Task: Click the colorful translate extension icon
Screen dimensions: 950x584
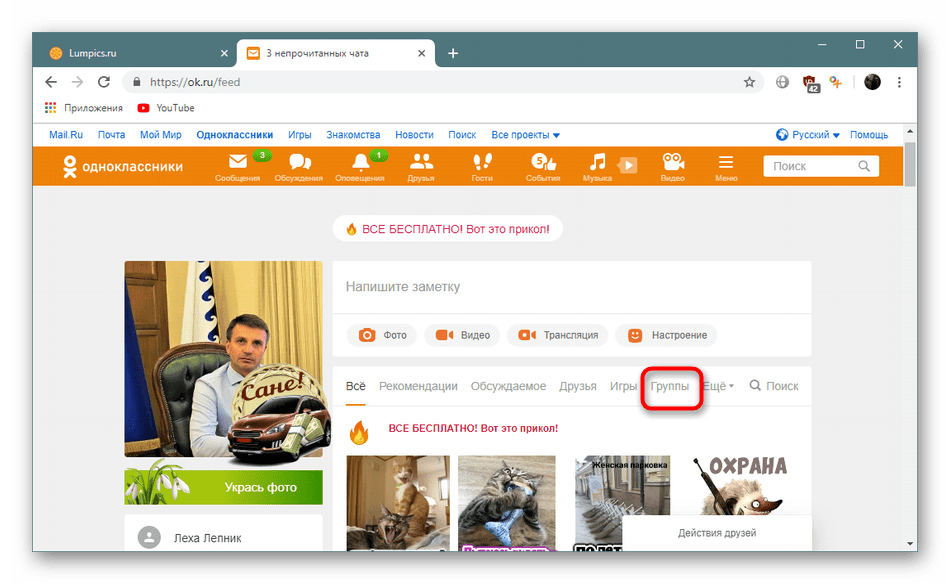Action: [x=836, y=82]
